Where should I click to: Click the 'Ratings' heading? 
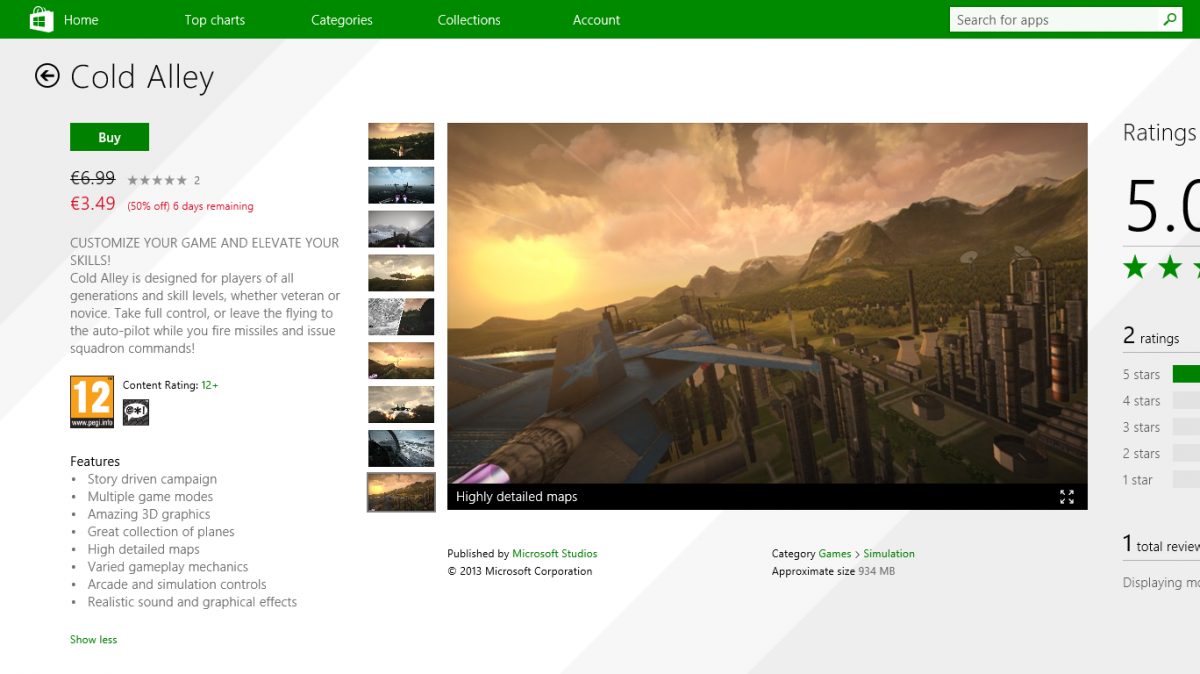click(x=1160, y=133)
